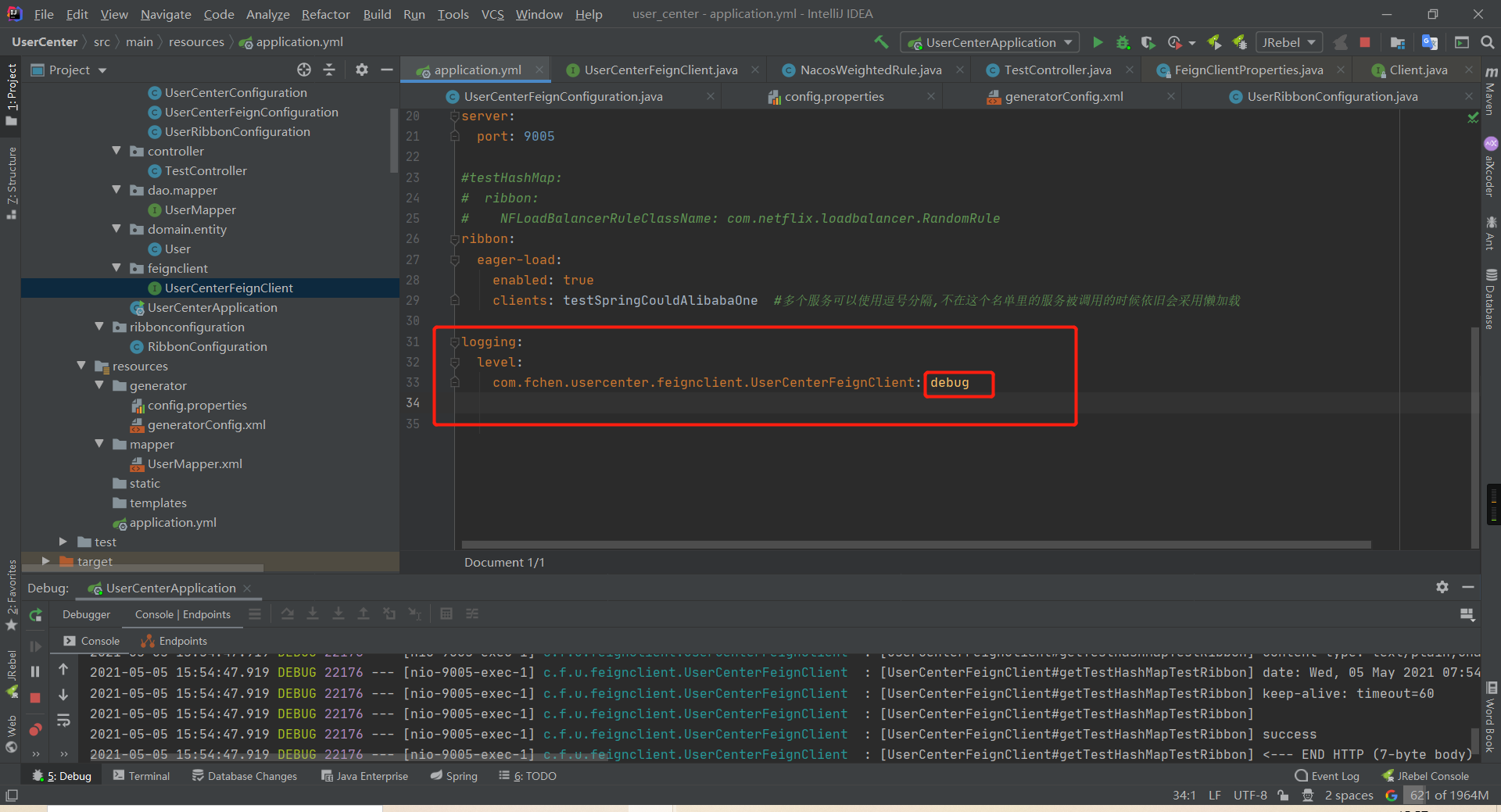Collapse the feignclient package node
Viewport: 1501px width, 812px height.
coord(116,268)
